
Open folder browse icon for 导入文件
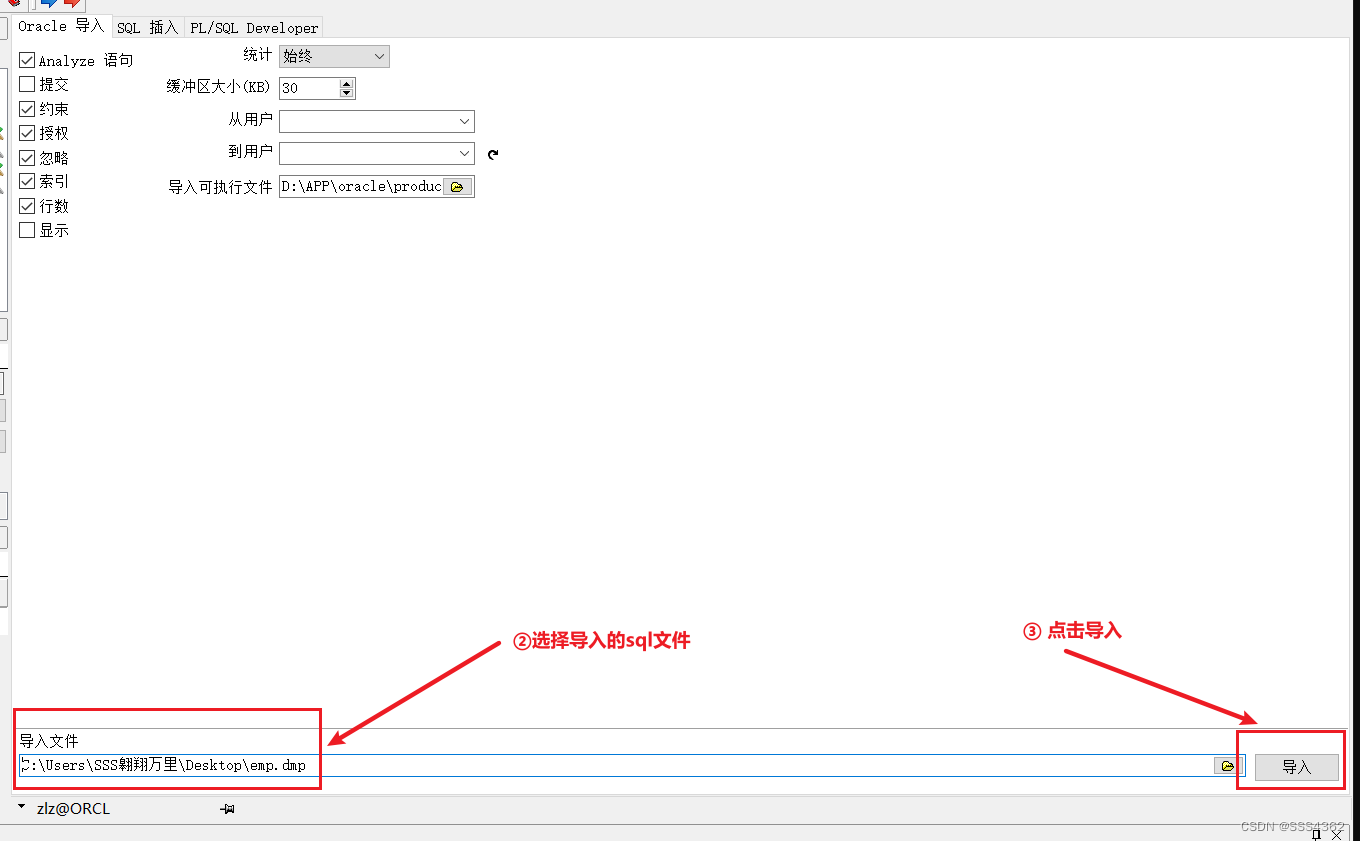point(1228,766)
